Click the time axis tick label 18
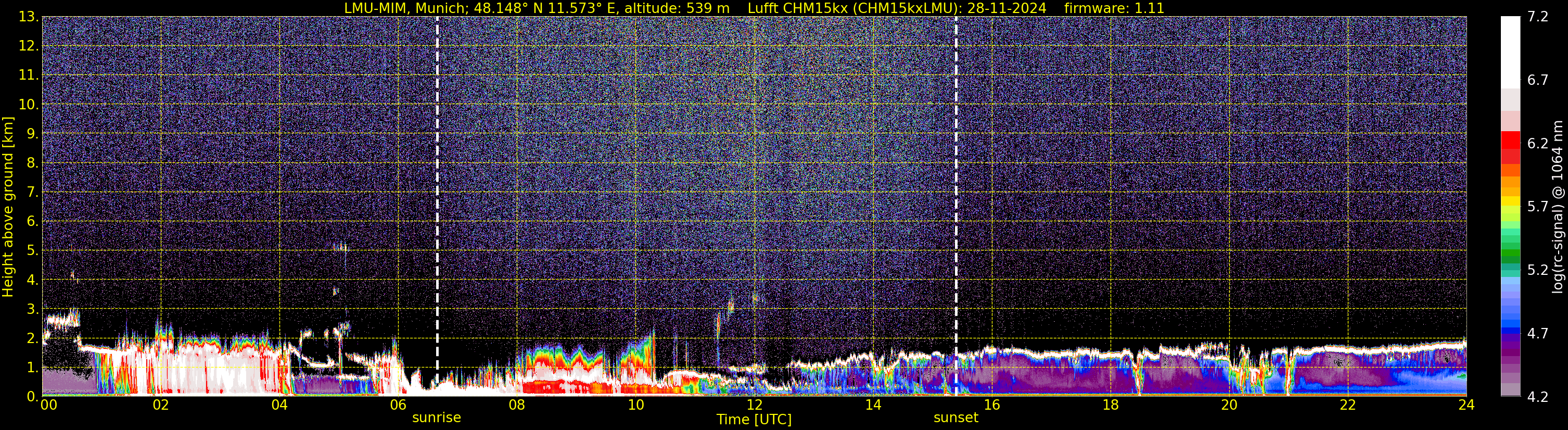 coord(1110,405)
